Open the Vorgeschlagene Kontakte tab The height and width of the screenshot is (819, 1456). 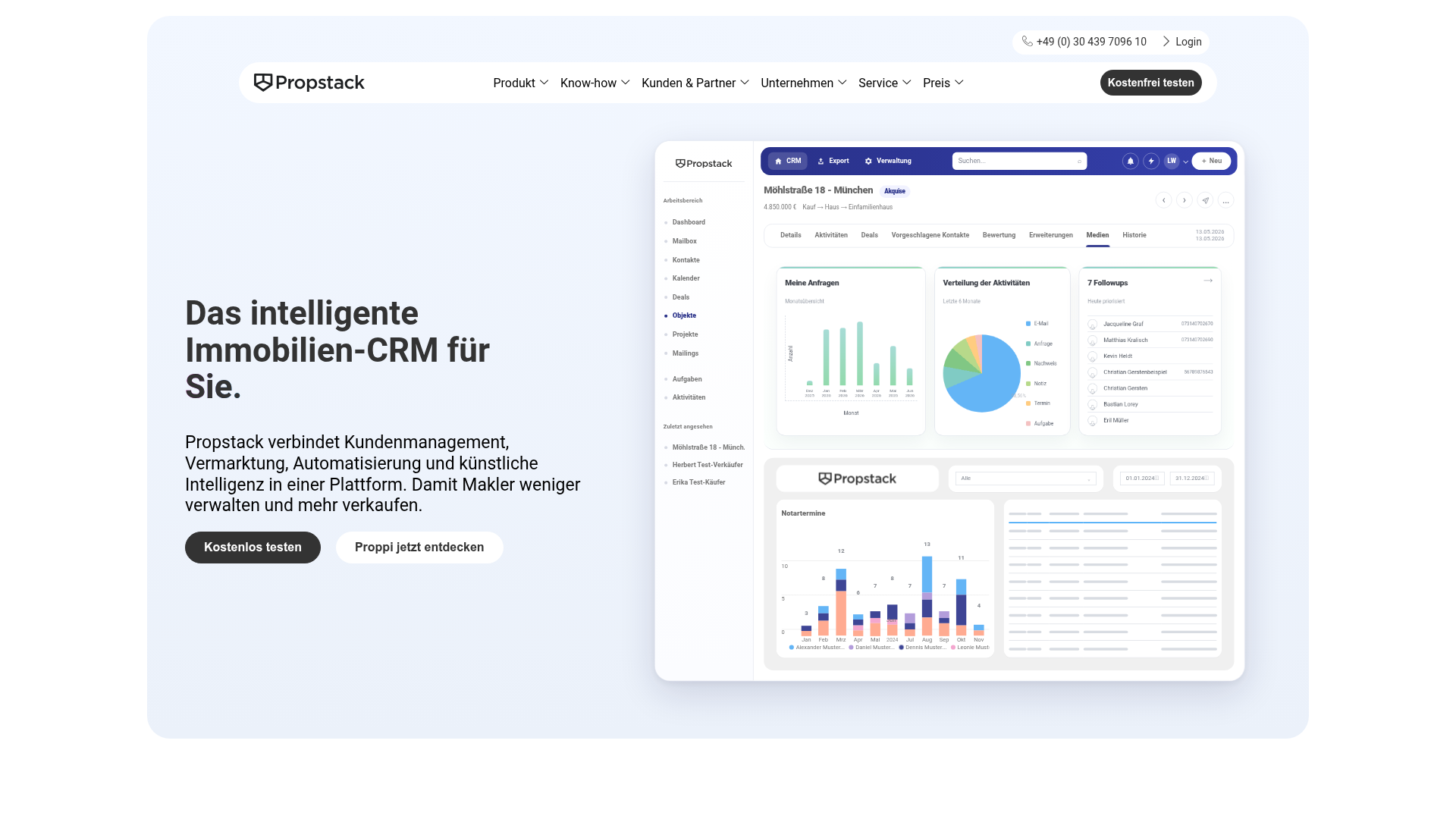tap(930, 235)
